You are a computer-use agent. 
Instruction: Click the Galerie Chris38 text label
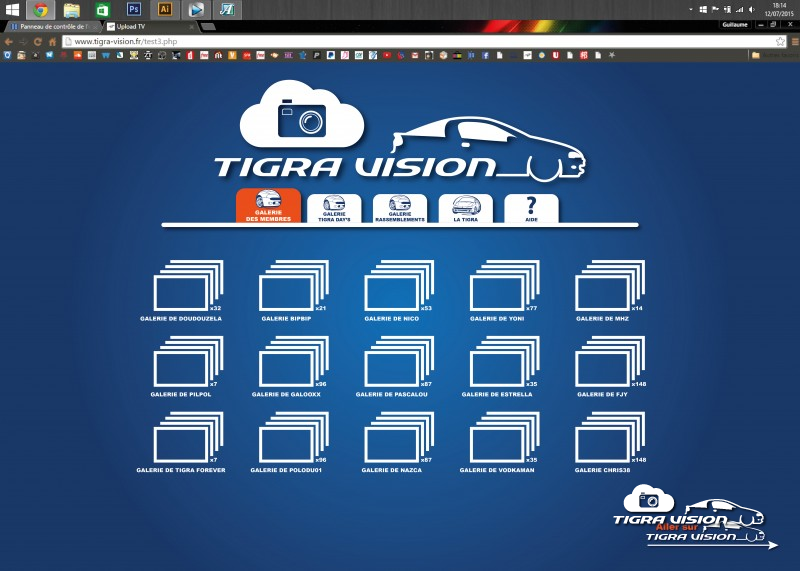(603, 470)
